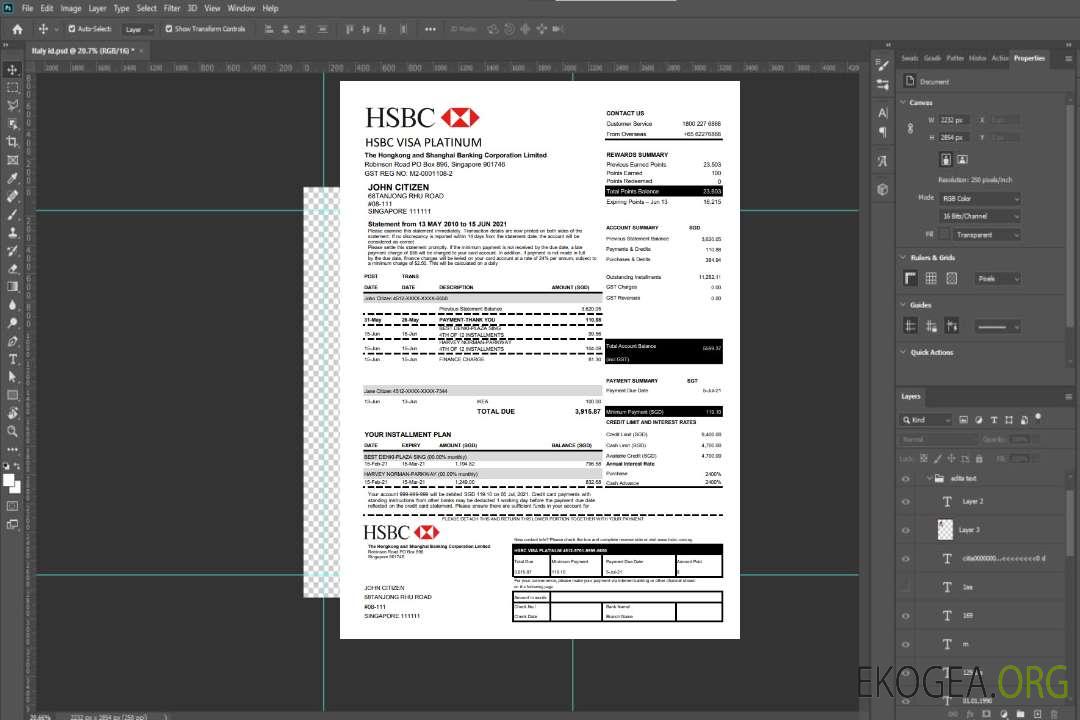Click the canvas width 'W' field
This screenshot has width=1080, height=720.
(x=955, y=120)
